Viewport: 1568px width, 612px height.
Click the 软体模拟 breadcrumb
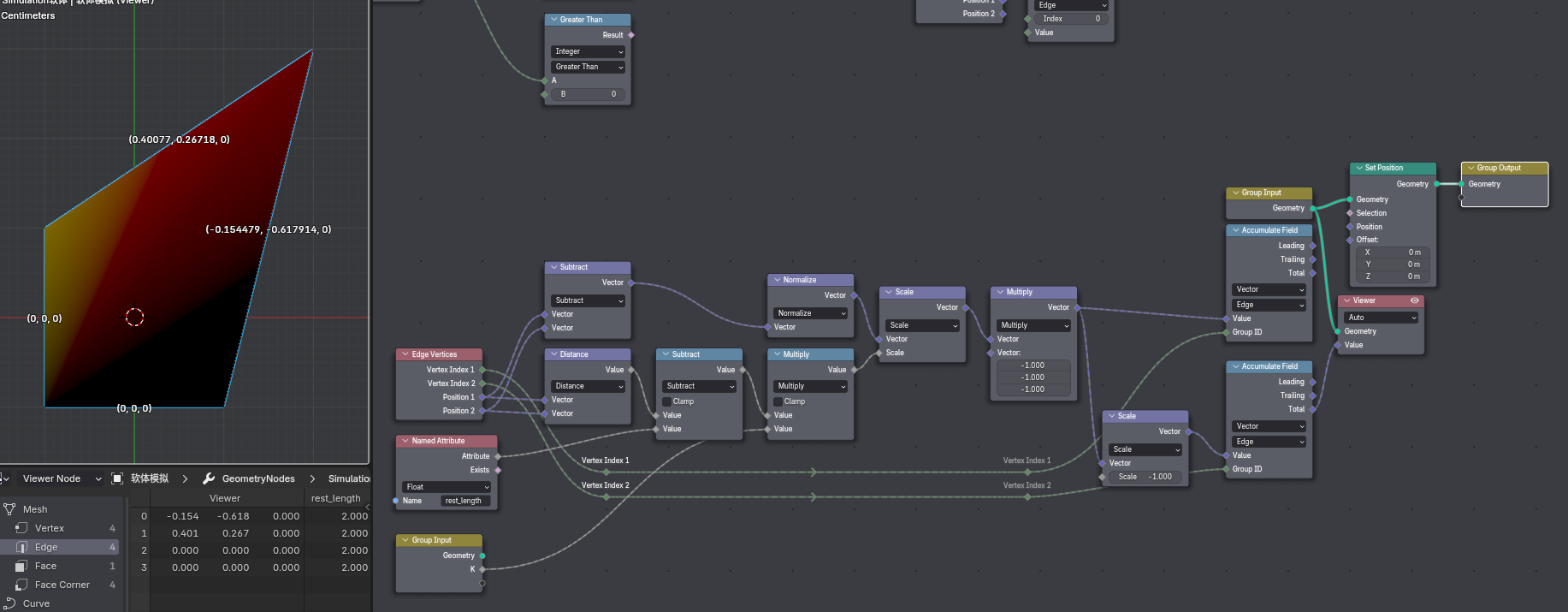(x=150, y=478)
